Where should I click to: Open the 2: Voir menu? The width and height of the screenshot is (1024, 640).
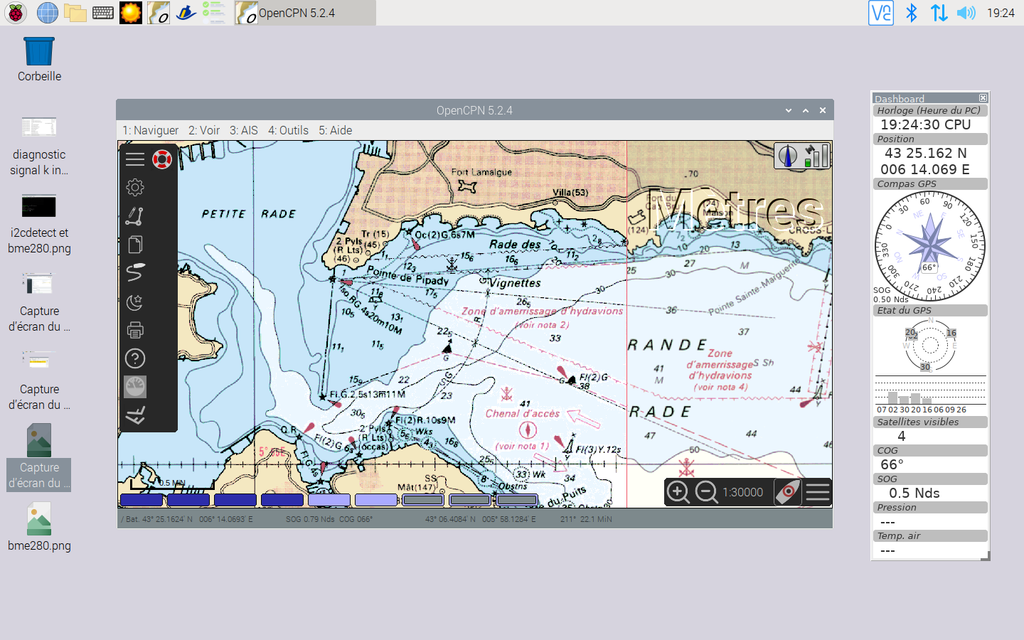click(x=204, y=130)
